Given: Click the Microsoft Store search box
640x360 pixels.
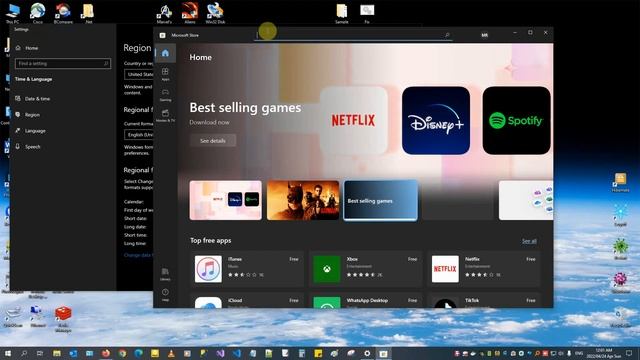Looking at the screenshot, I should (x=353, y=35).
